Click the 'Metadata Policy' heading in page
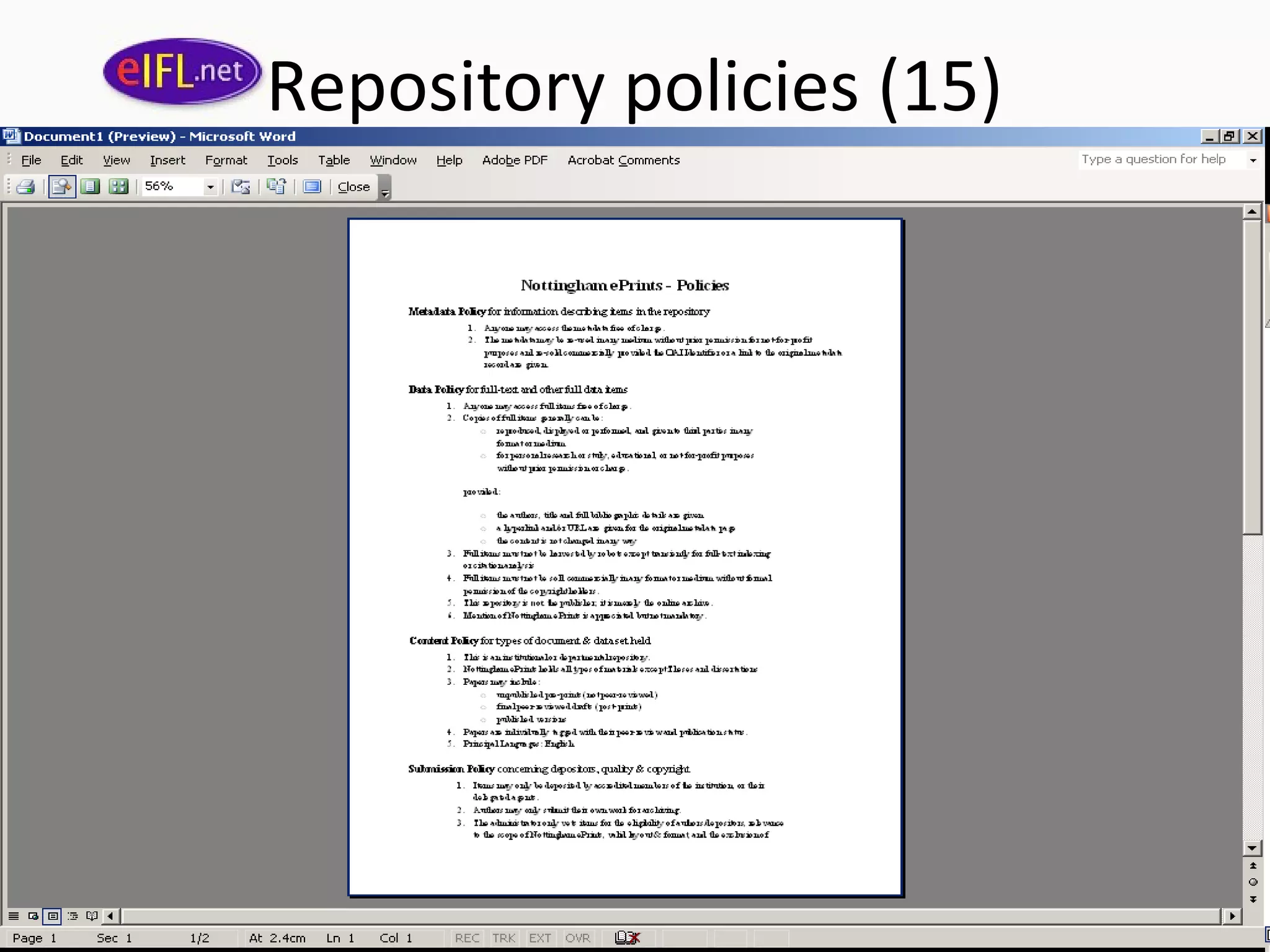 click(446, 311)
